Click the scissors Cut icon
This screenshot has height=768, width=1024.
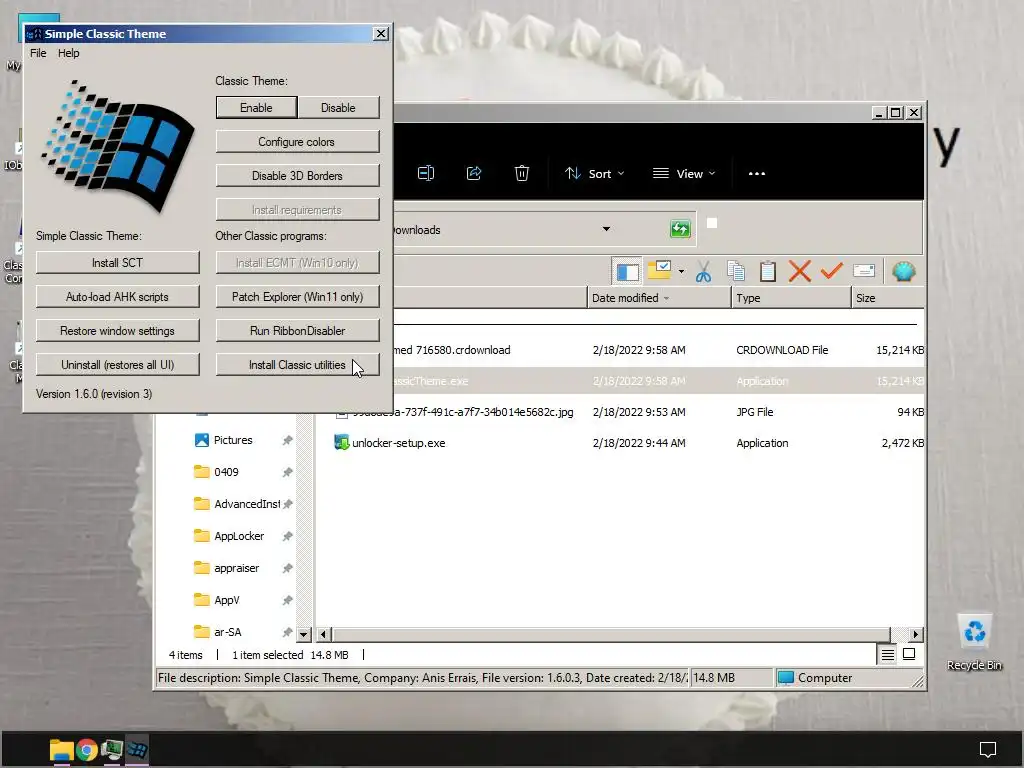703,272
